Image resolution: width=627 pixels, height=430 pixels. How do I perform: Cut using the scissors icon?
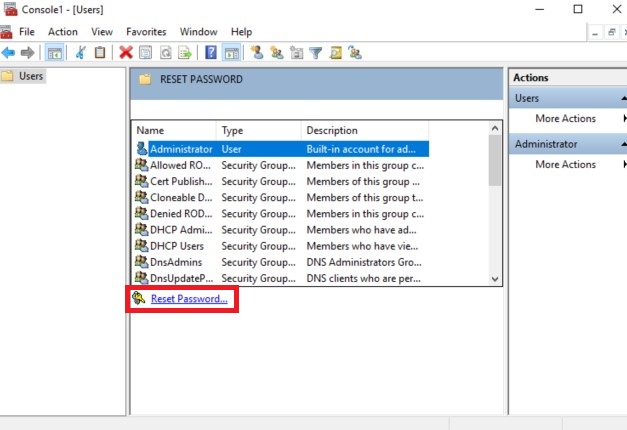pos(81,52)
